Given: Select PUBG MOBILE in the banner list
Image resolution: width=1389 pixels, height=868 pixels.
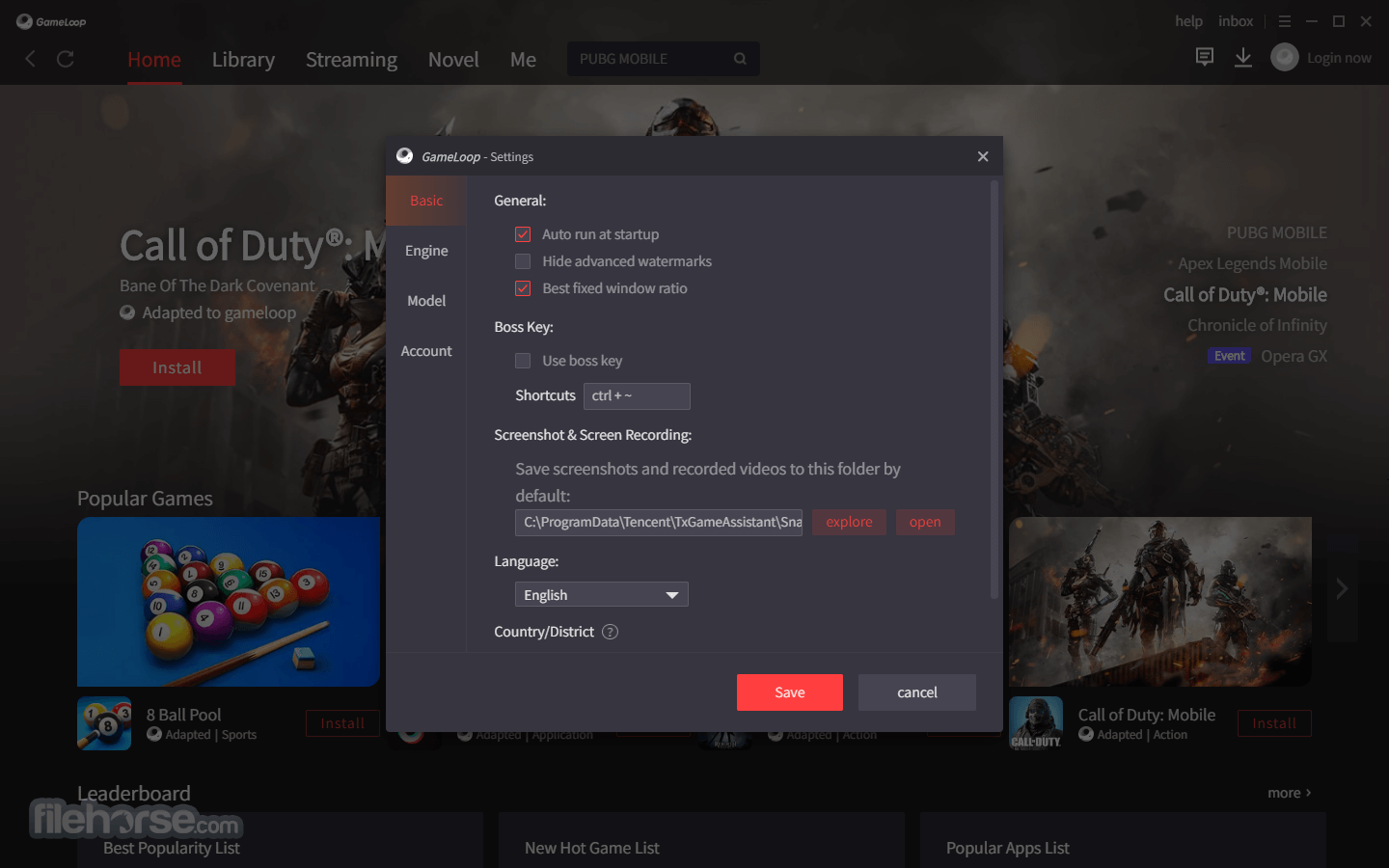Looking at the screenshot, I should pos(1277,232).
